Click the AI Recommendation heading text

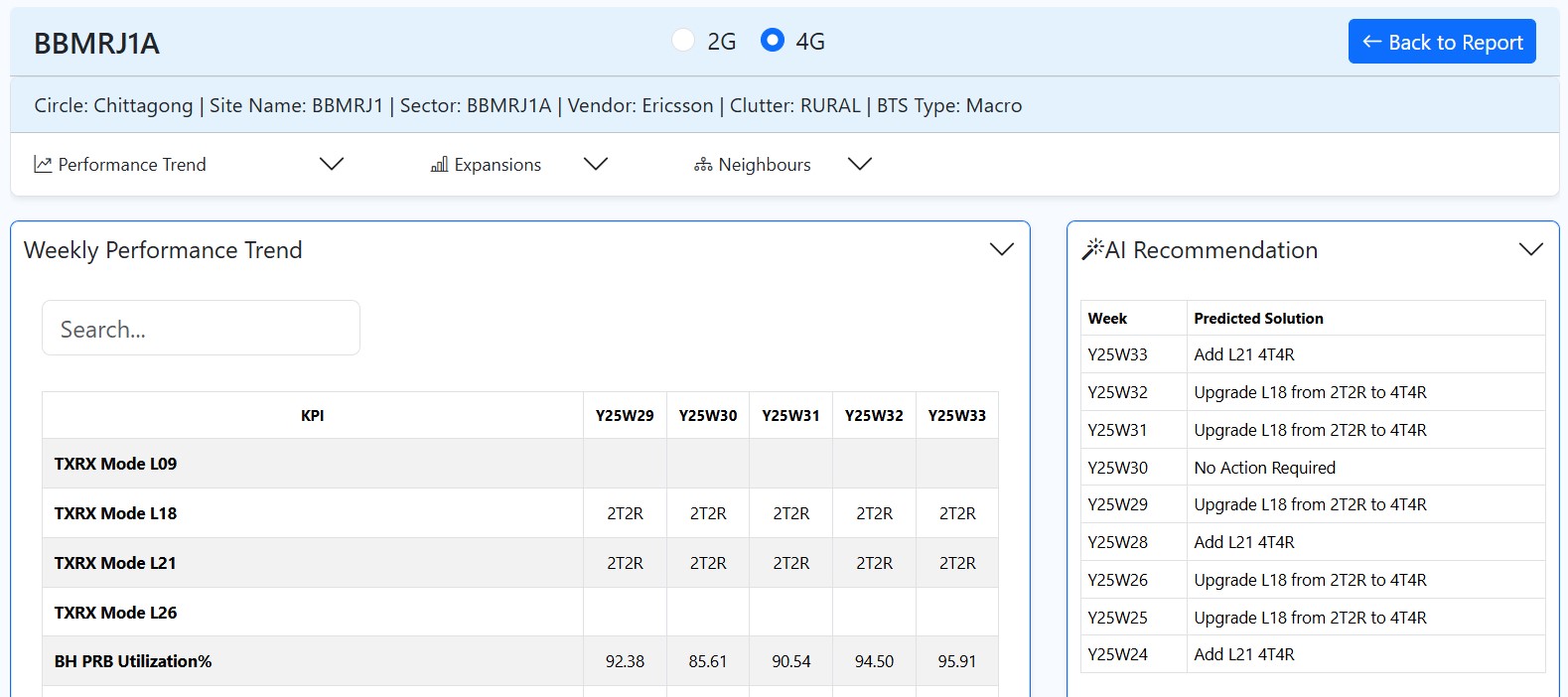1212,250
